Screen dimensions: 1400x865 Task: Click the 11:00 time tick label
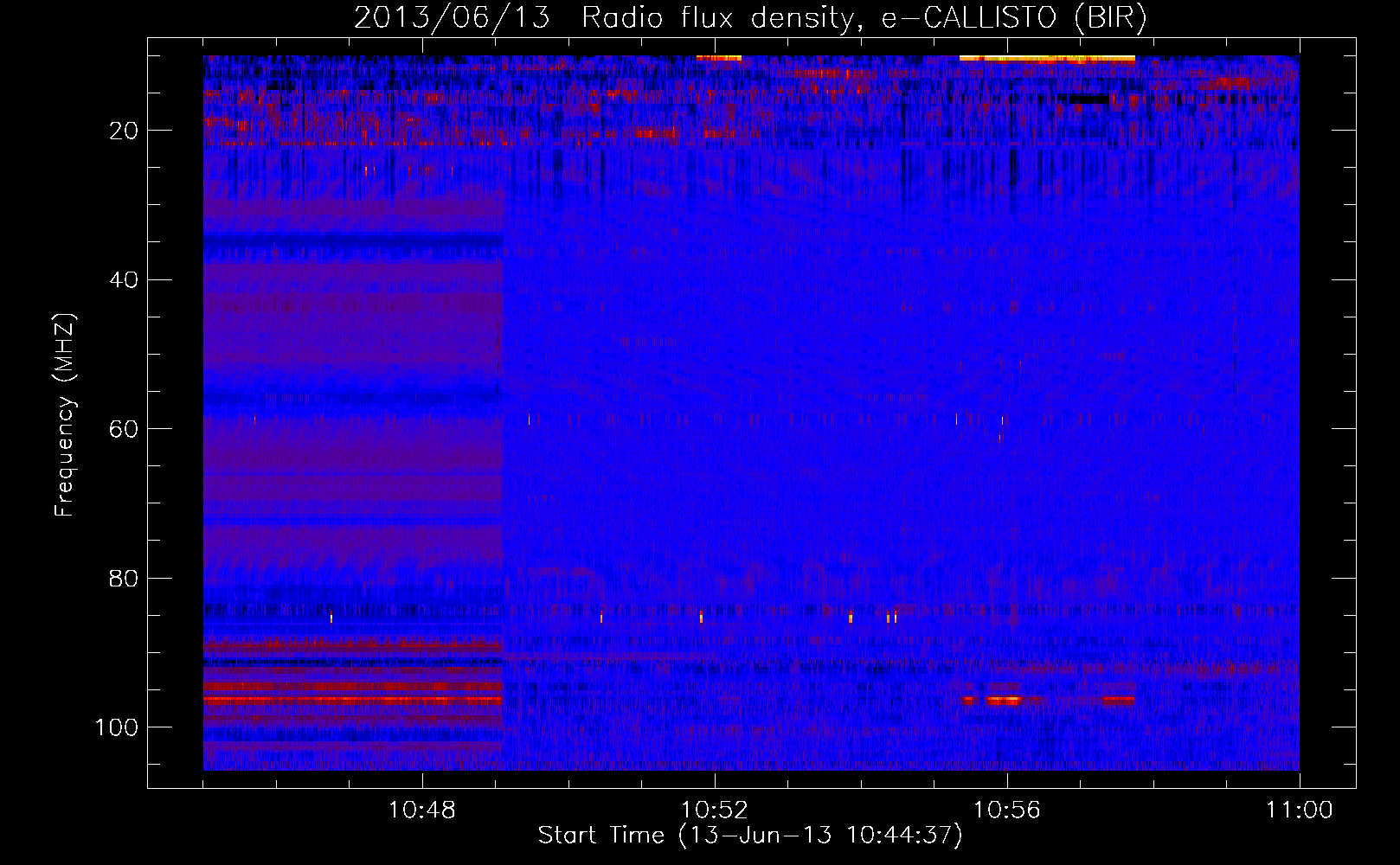click(1299, 811)
